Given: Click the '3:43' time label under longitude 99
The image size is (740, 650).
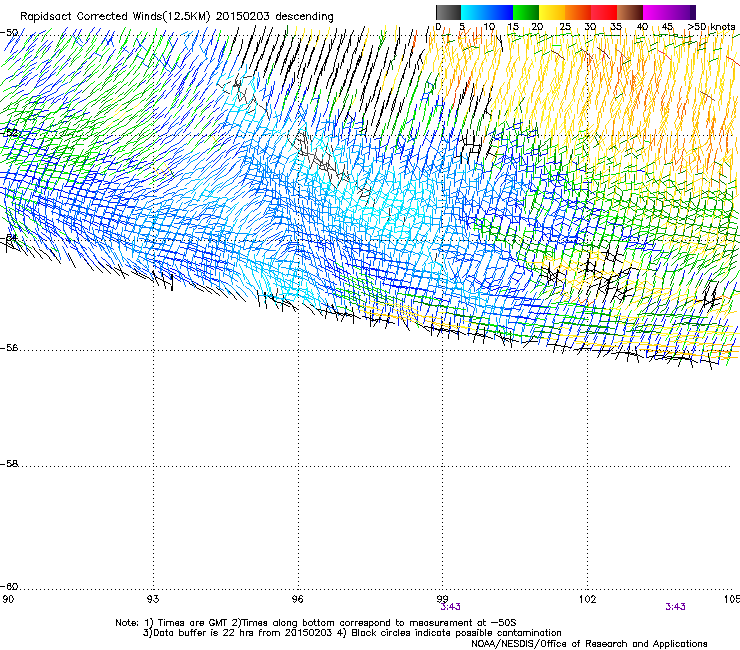Looking at the screenshot, I should [x=450, y=607].
